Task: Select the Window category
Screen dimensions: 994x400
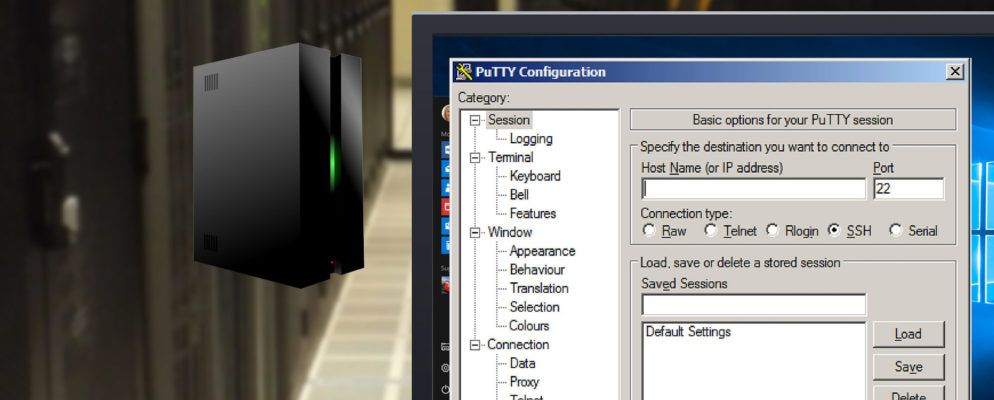Action: 510,233
